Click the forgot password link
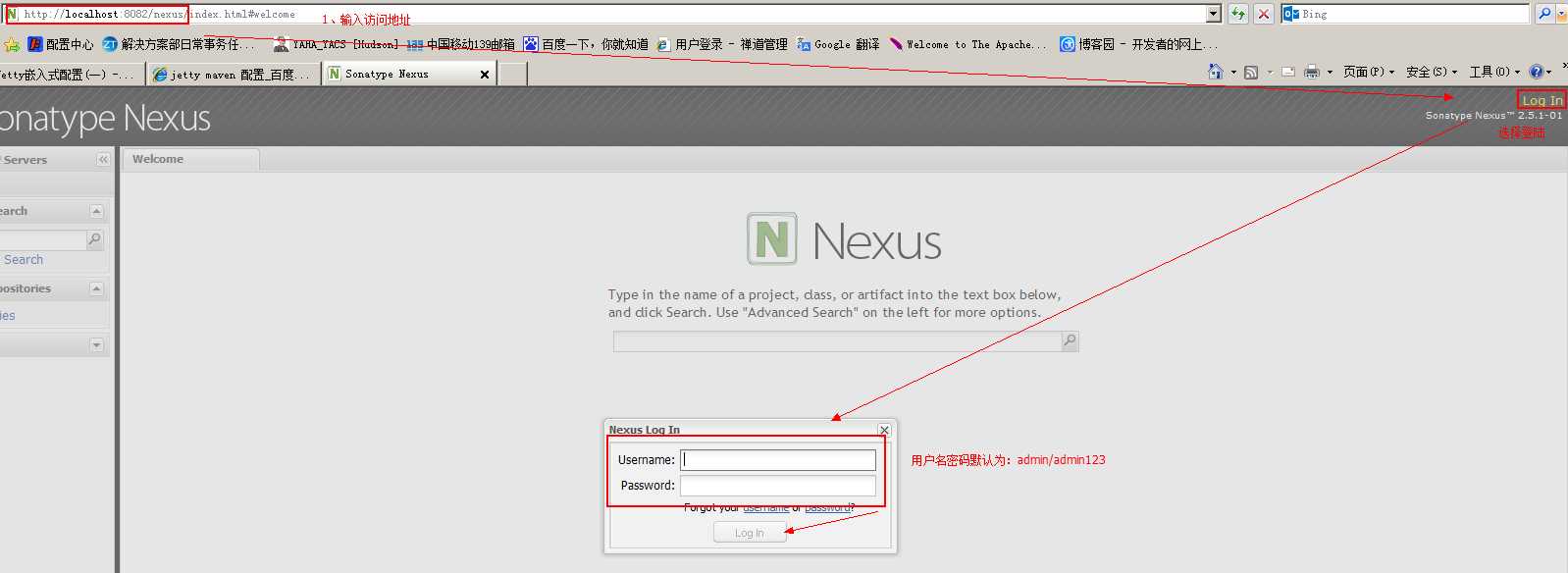This screenshot has width=1568, height=573. [x=827, y=508]
